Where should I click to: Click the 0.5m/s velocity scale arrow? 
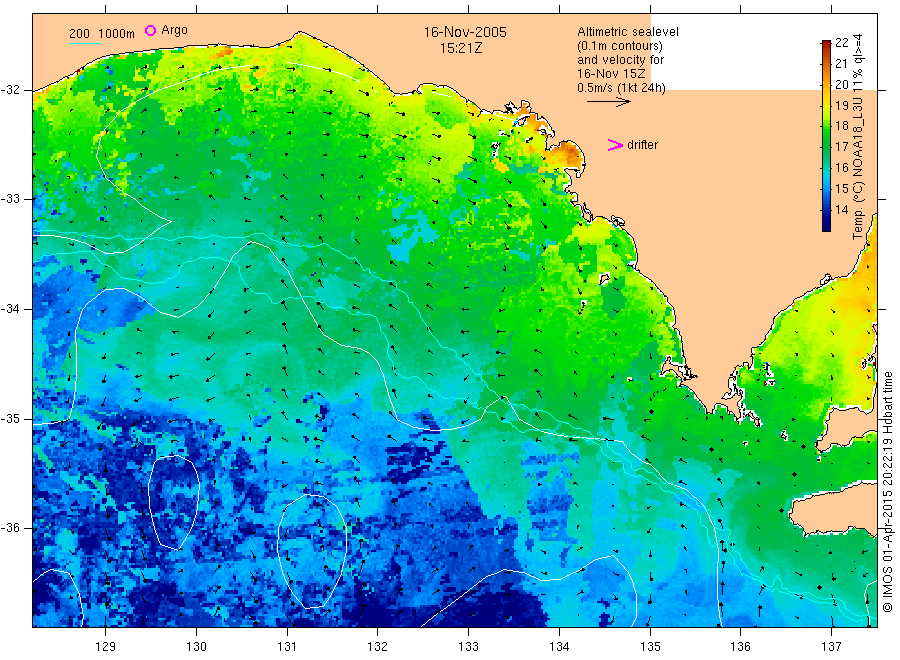pos(608,102)
